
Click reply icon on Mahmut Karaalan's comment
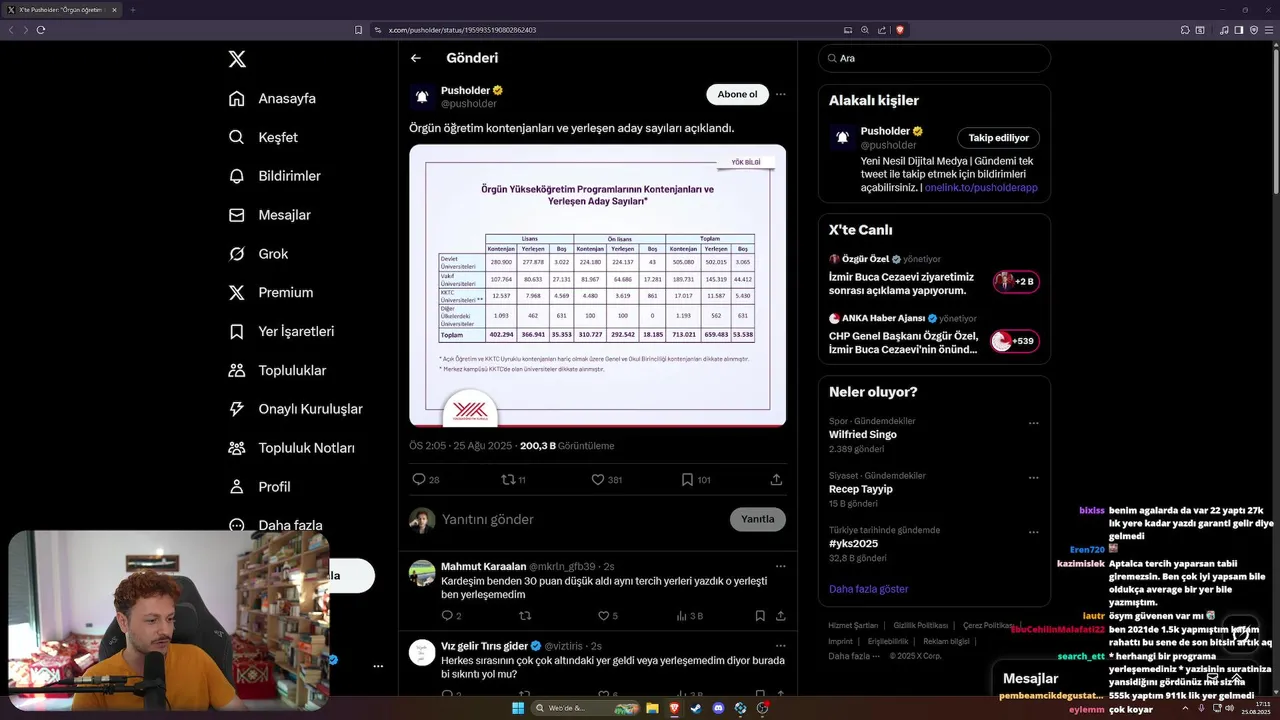pos(447,616)
